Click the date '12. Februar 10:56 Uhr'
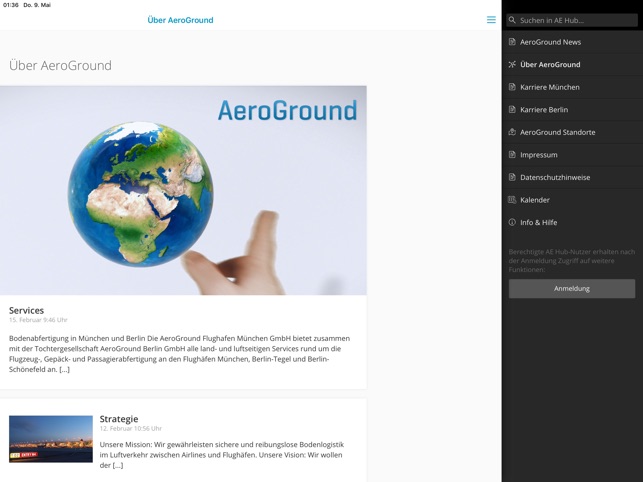 pos(131,429)
